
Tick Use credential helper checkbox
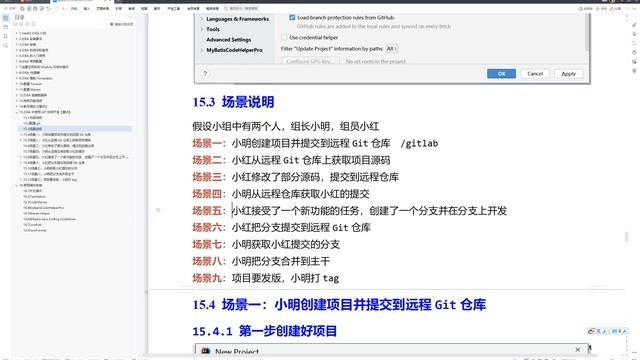pyautogui.click(x=284, y=37)
